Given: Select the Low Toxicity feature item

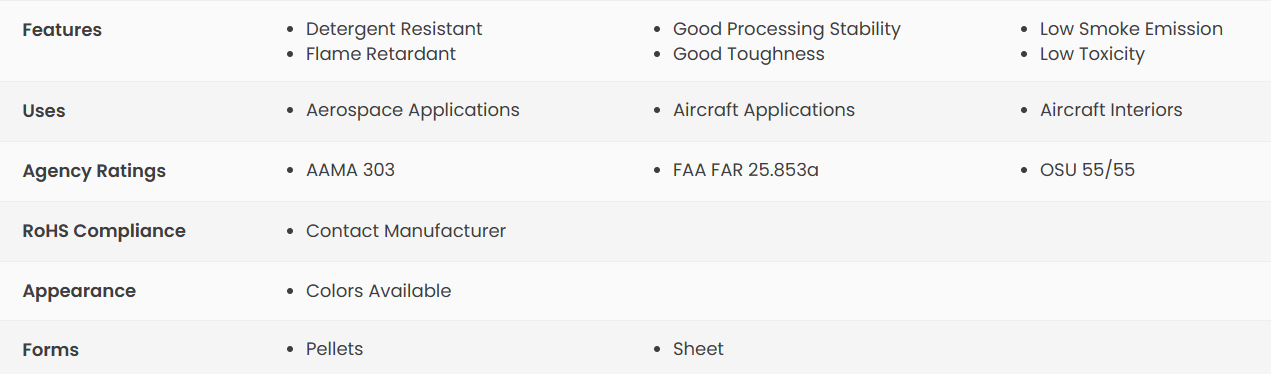Looking at the screenshot, I should coord(1092,54).
